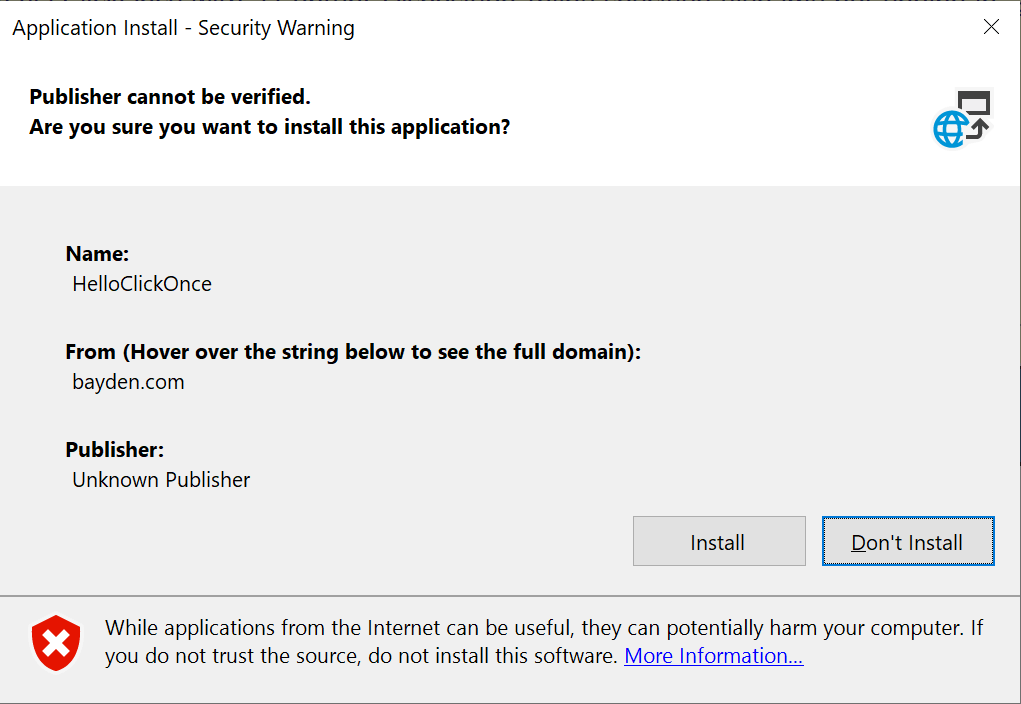Viewport: 1021px width, 704px height.
Task: Select the Unknown Publisher text
Action: click(x=160, y=480)
